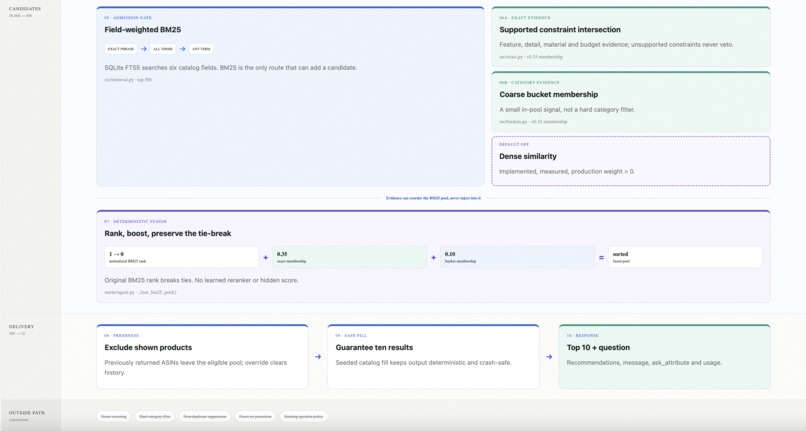The width and height of the screenshot is (806, 431).
Task: Click the 'Evidence can reorder the BM25 pool' note
Action: [433, 198]
